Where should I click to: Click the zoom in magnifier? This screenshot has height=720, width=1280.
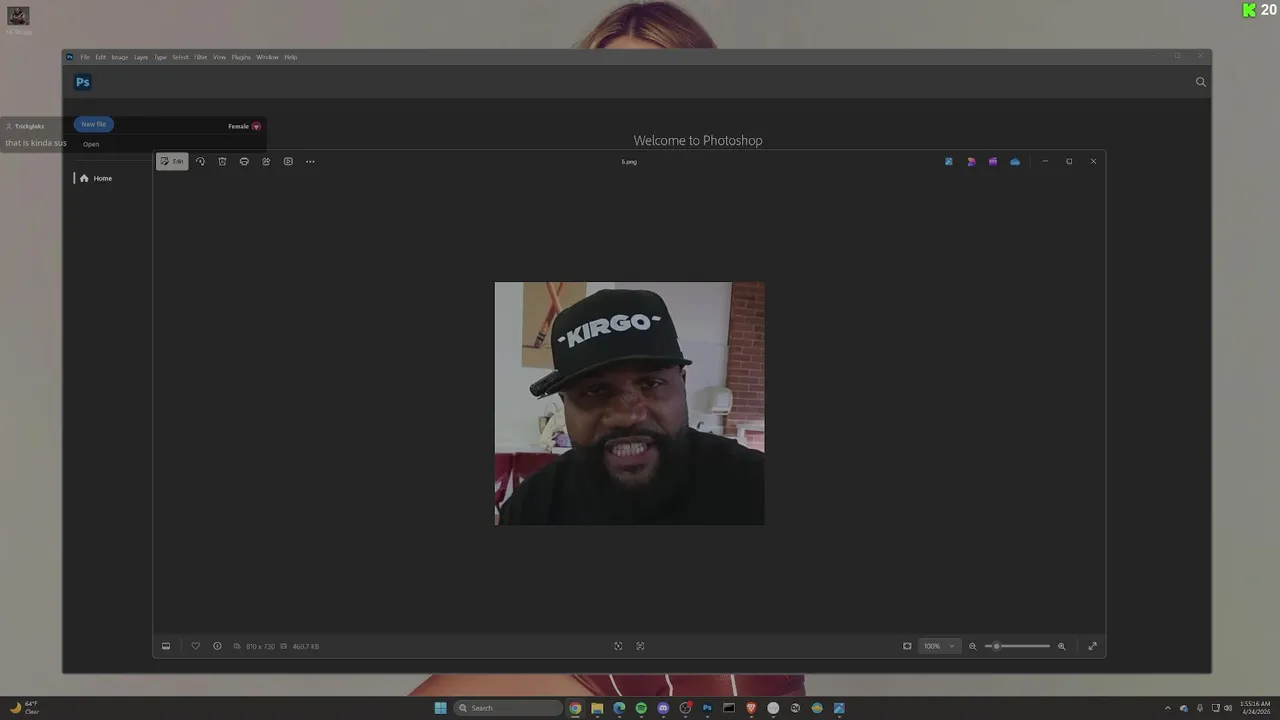tap(1062, 646)
